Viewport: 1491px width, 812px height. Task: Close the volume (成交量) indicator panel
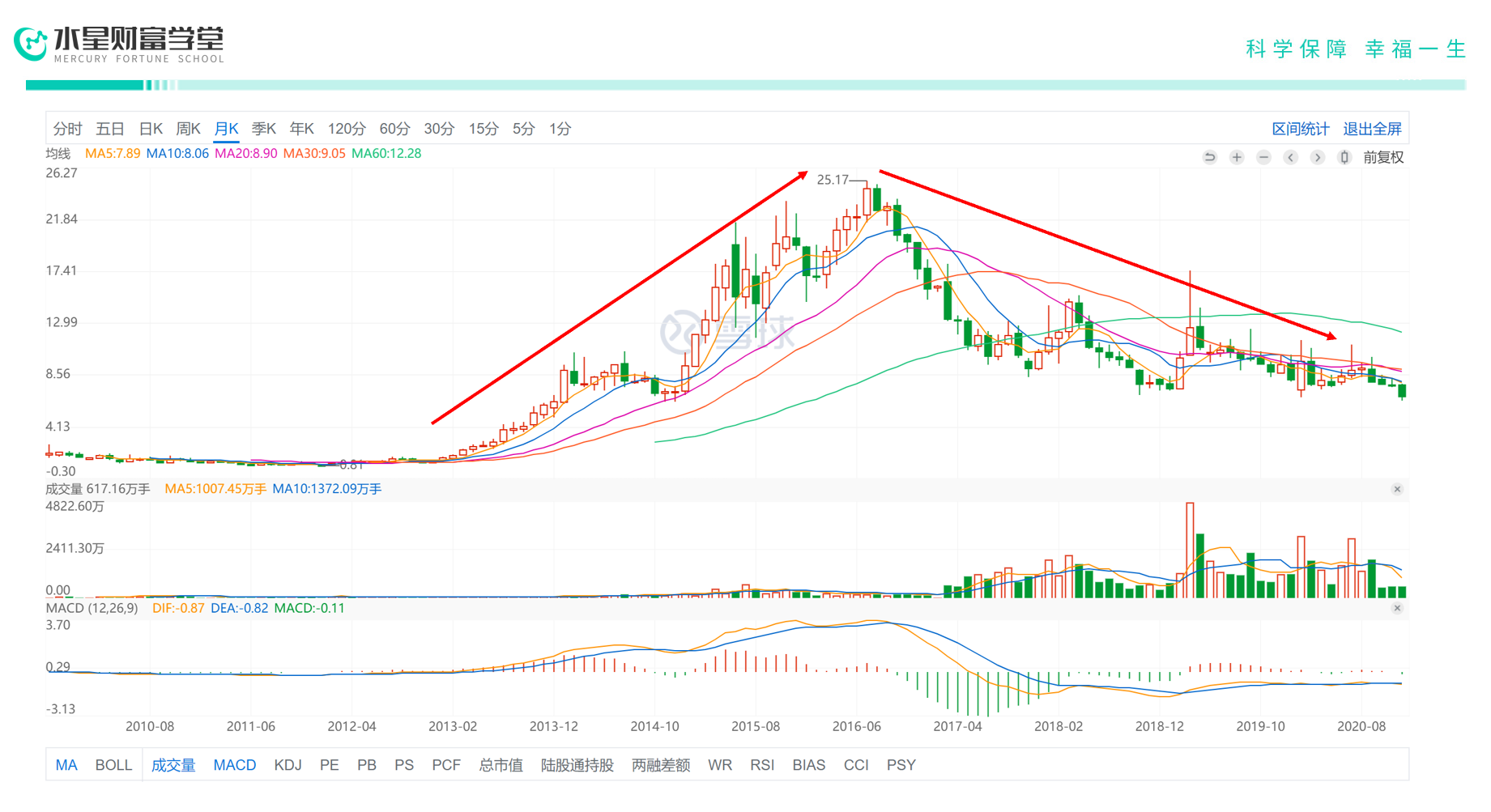[x=1397, y=489]
